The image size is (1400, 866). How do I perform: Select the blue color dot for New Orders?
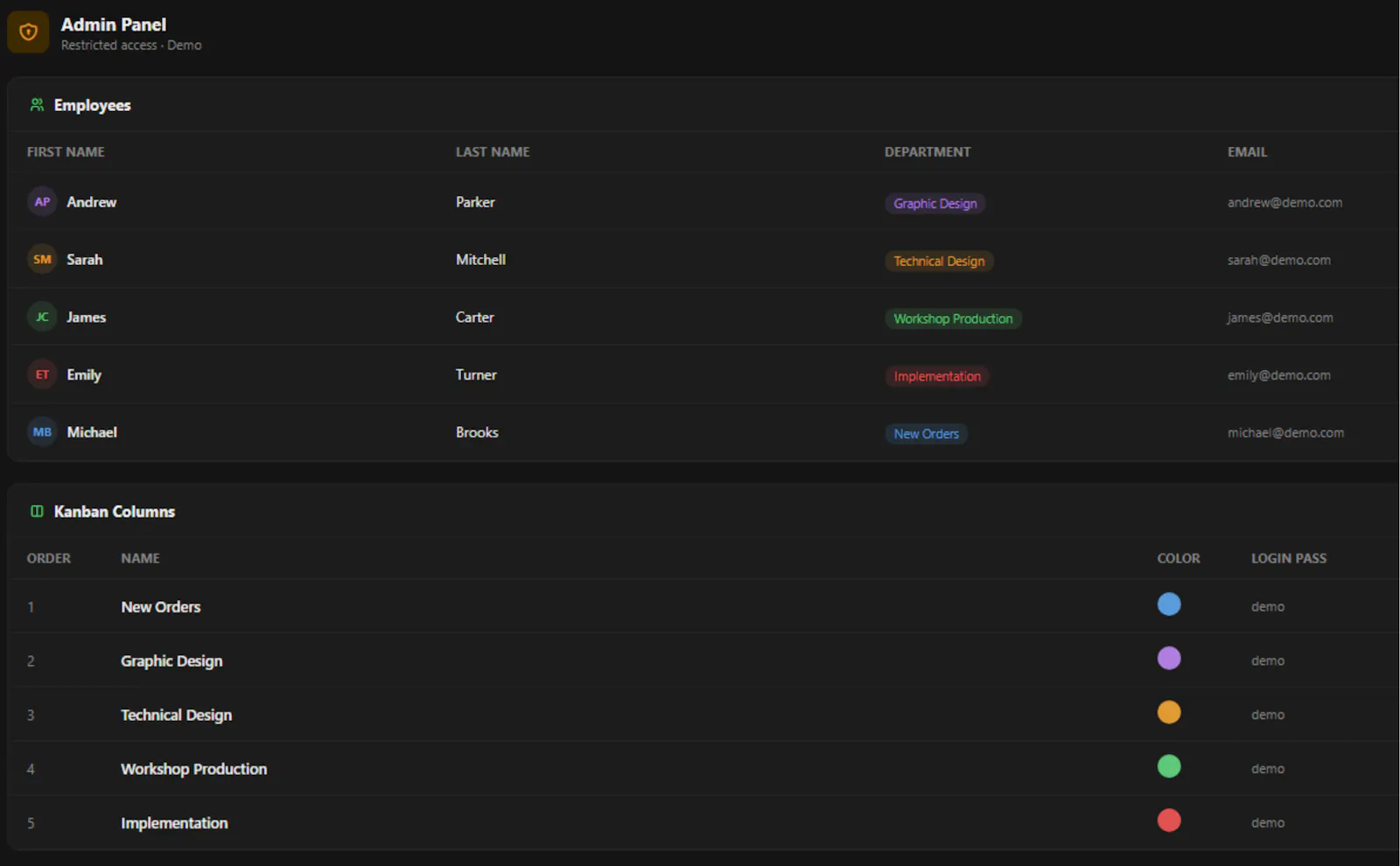coord(1169,604)
